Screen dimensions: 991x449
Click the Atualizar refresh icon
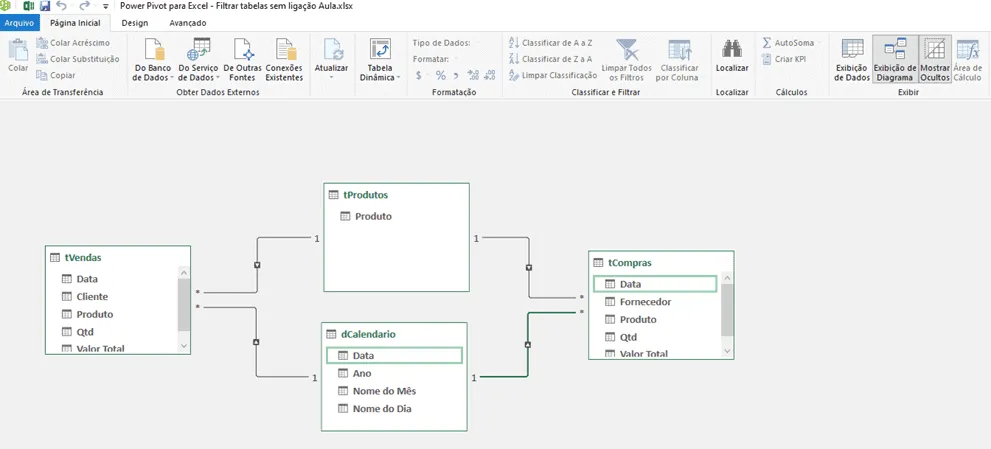tap(332, 51)
